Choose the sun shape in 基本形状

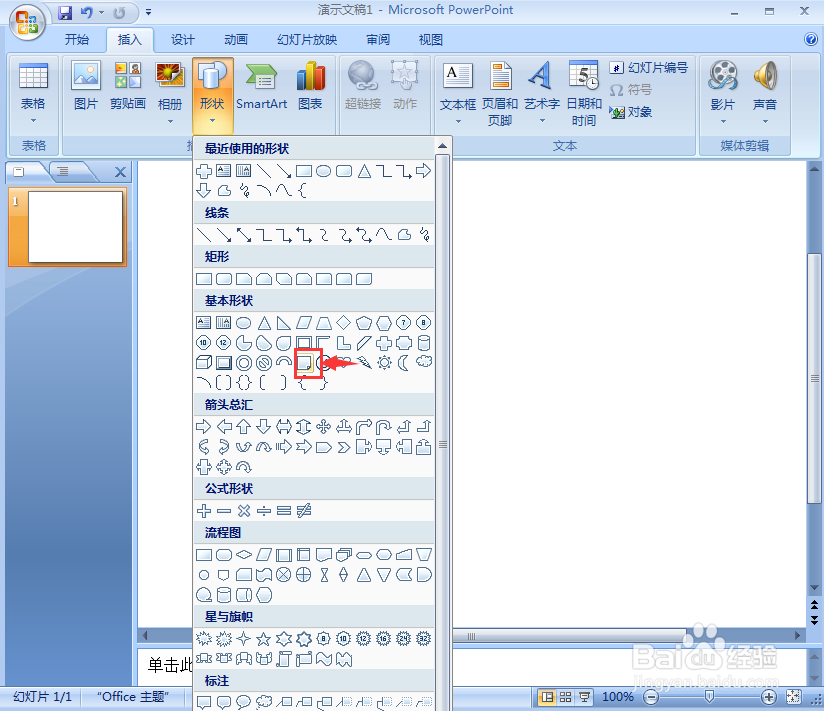384,363
